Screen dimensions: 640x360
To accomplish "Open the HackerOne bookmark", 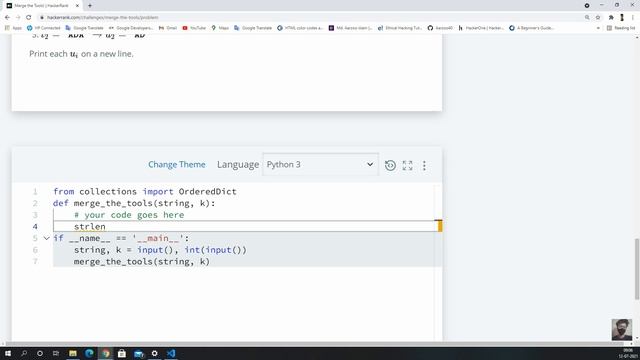I will click(481, 28).
